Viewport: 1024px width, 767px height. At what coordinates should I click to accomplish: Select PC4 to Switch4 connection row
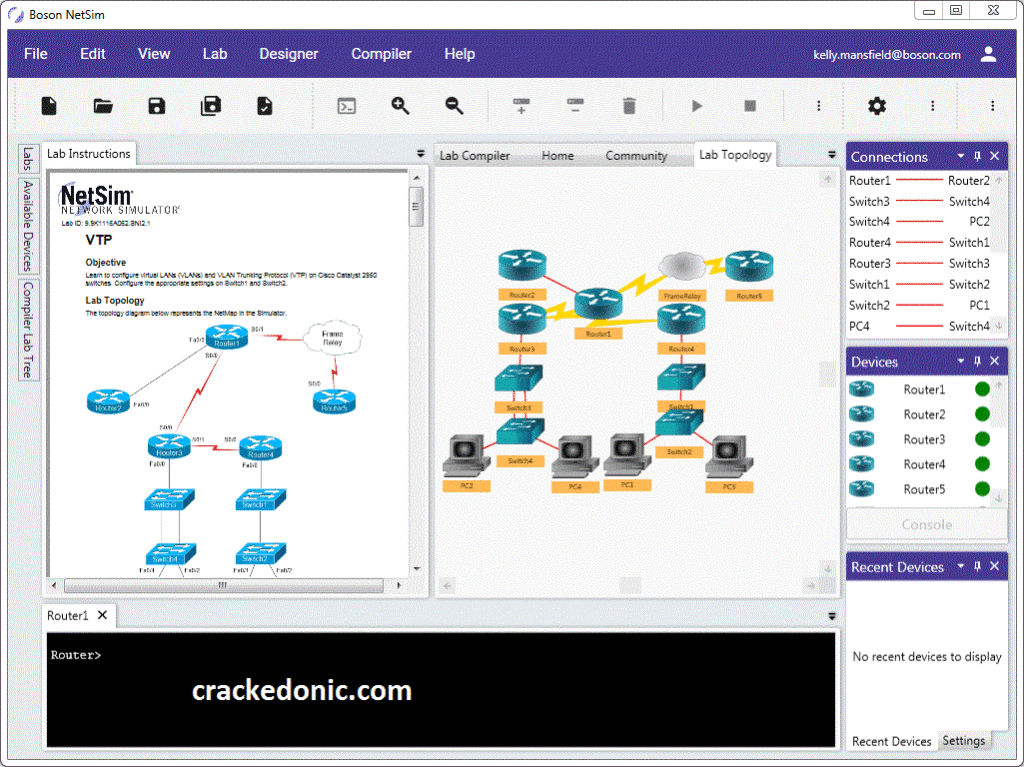920,326
